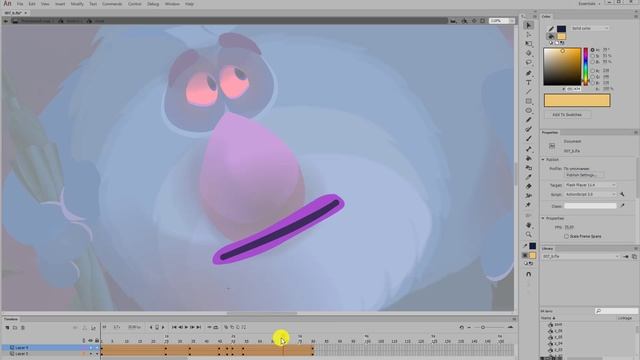Toggle lock all layers padlock icon

(x=97, y=340)
